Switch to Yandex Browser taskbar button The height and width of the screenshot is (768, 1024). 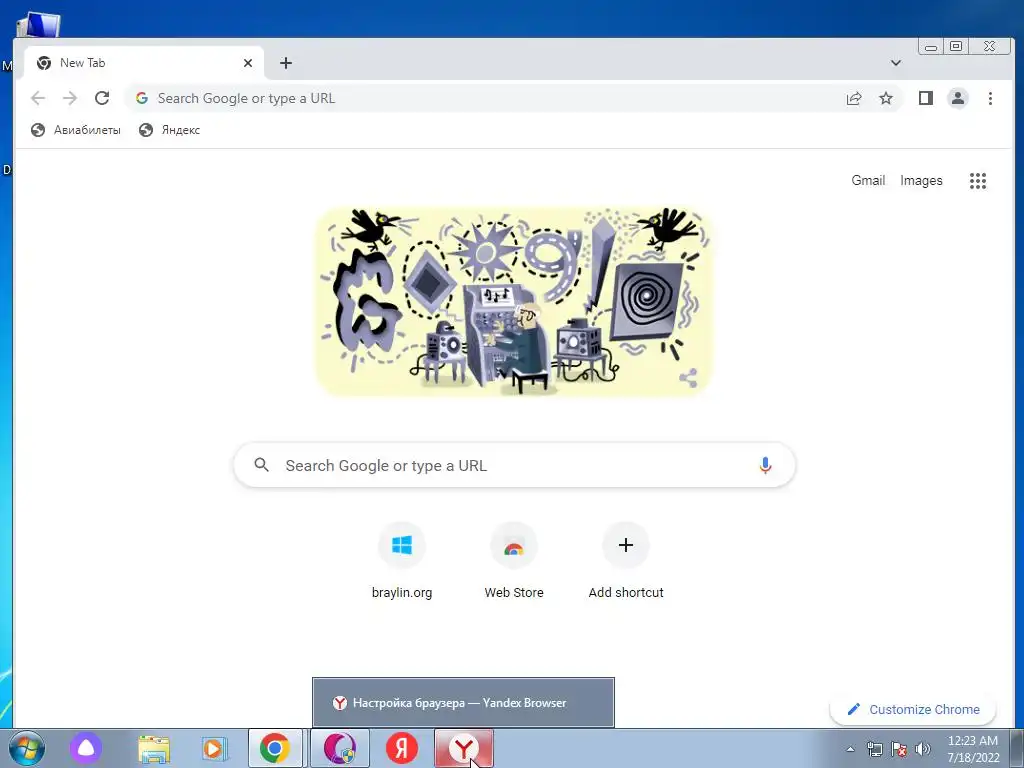coord(464,748)
